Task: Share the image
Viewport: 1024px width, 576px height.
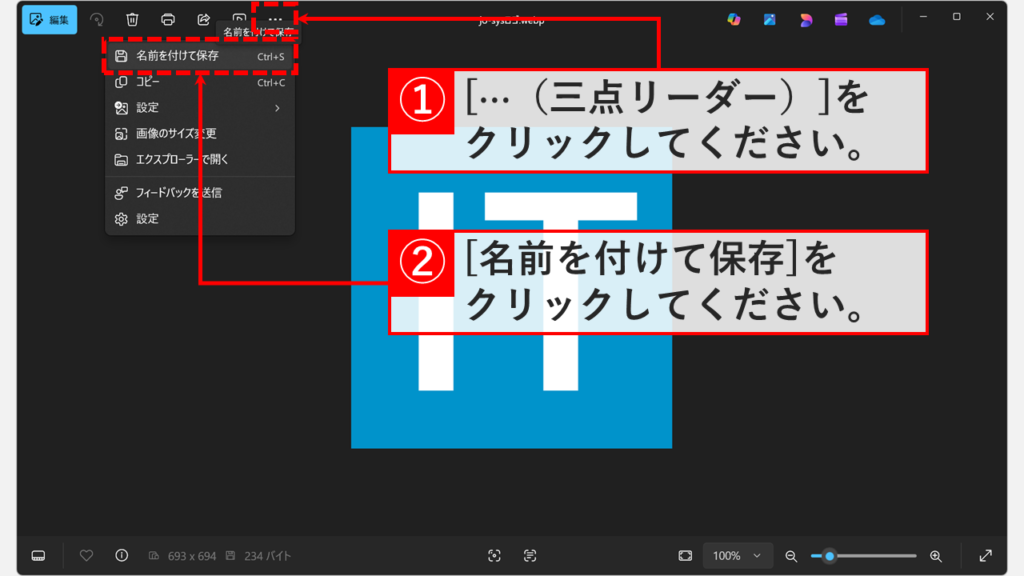Action: [202, 17]
